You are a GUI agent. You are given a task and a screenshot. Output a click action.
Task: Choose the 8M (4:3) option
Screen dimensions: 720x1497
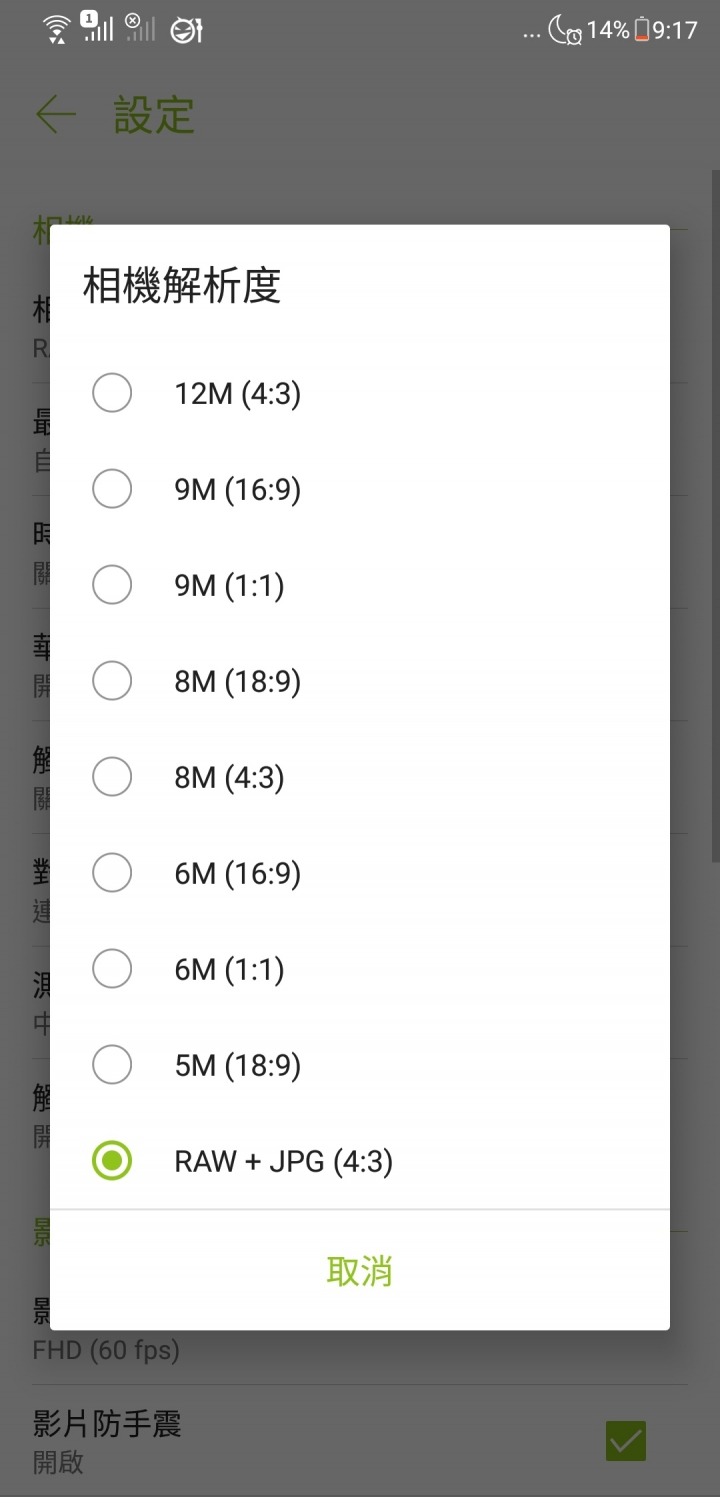point(360,778)
